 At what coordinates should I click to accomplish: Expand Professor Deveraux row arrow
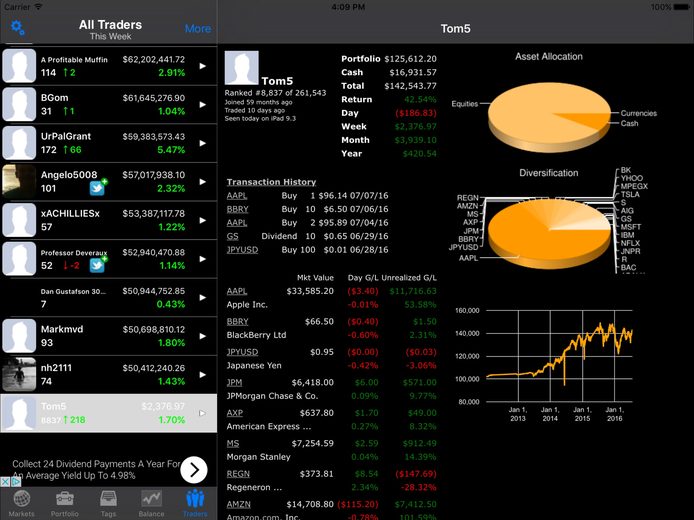202,258
